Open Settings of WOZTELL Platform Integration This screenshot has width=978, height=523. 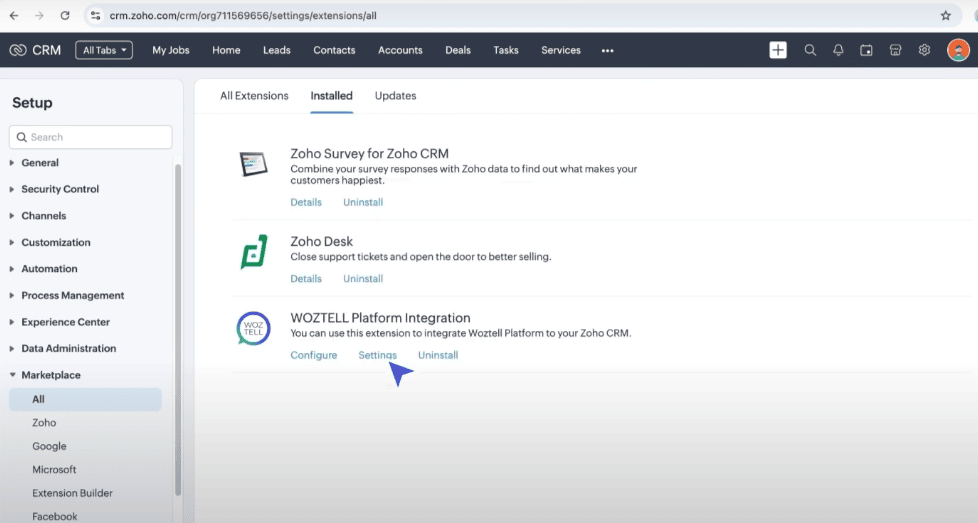click(377, 355)
